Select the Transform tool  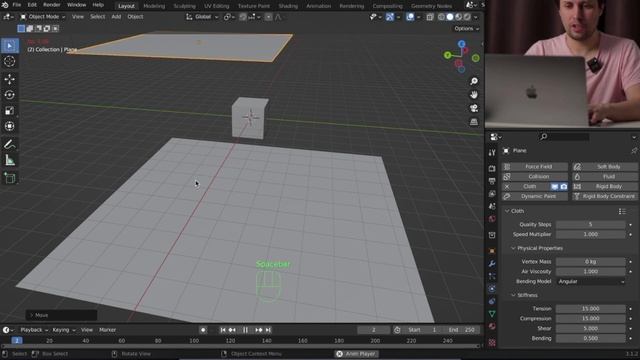(x=10, y=126)
